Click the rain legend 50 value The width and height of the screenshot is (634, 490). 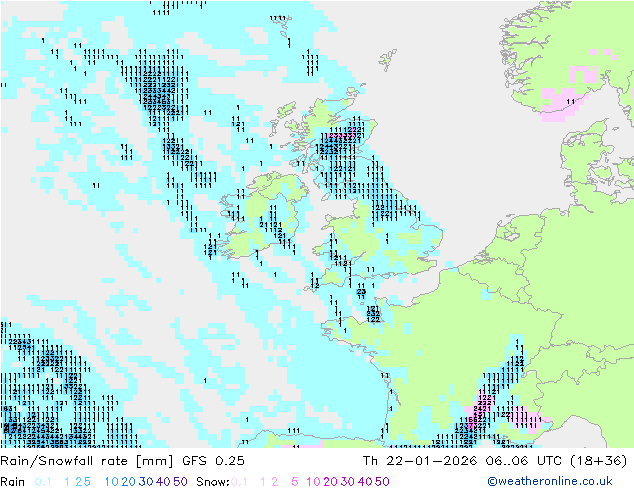pyautogui.click(x=180, y=482)
